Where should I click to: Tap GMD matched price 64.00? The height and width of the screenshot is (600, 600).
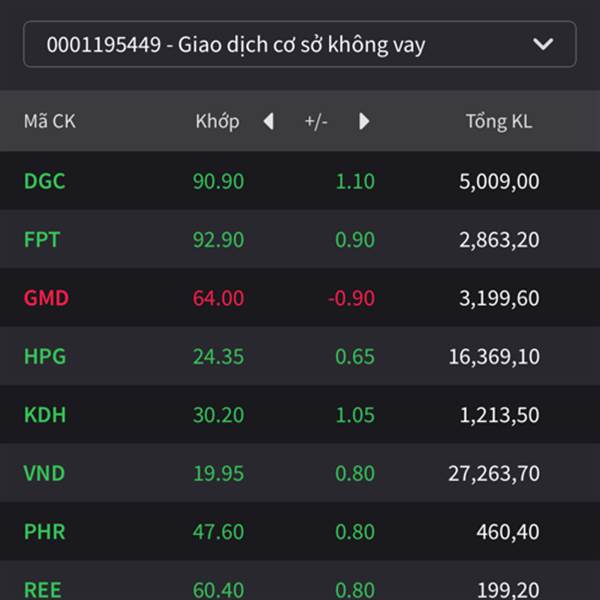click(218, 298)
